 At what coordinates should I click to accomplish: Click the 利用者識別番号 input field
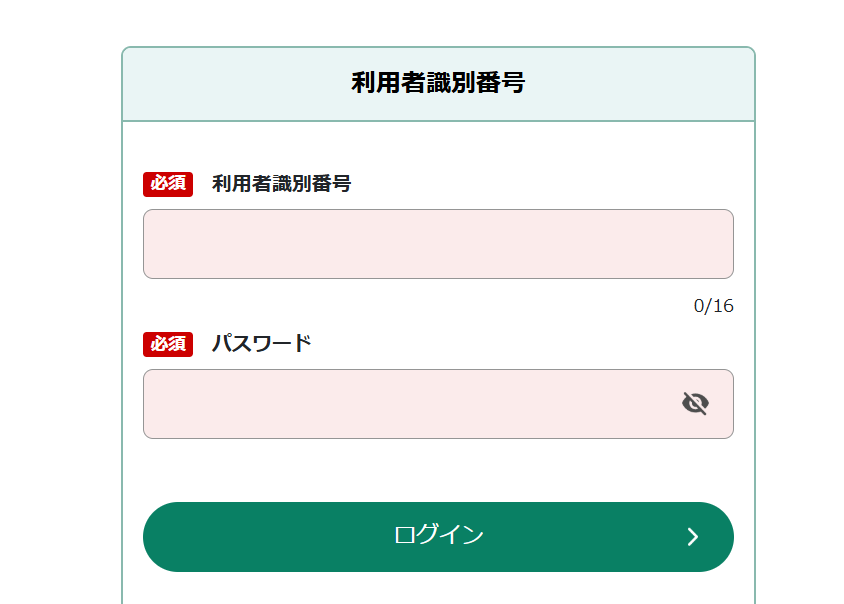click(438, 244)
